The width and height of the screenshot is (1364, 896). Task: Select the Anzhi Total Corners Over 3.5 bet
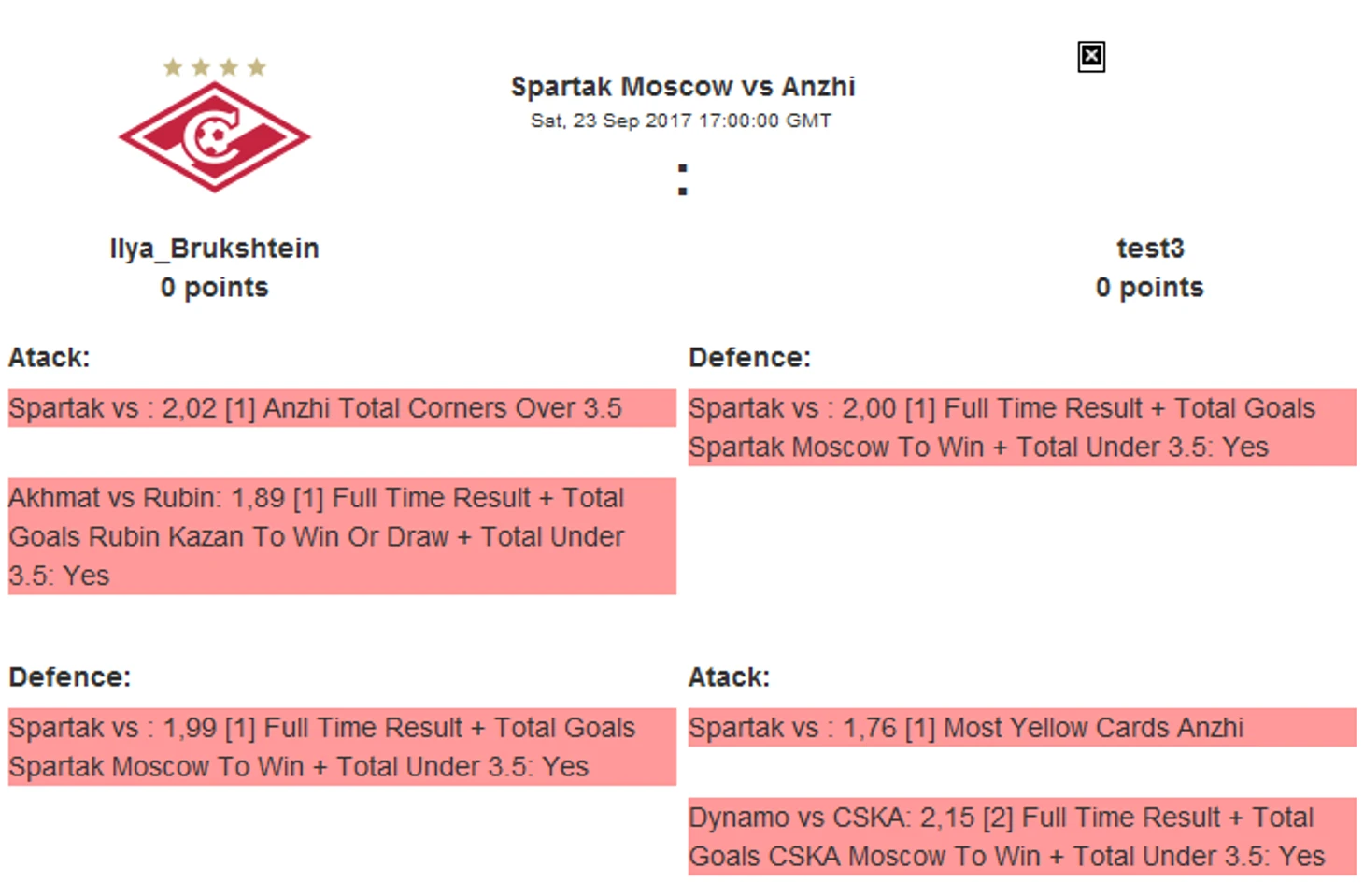[x=341, y=408]
